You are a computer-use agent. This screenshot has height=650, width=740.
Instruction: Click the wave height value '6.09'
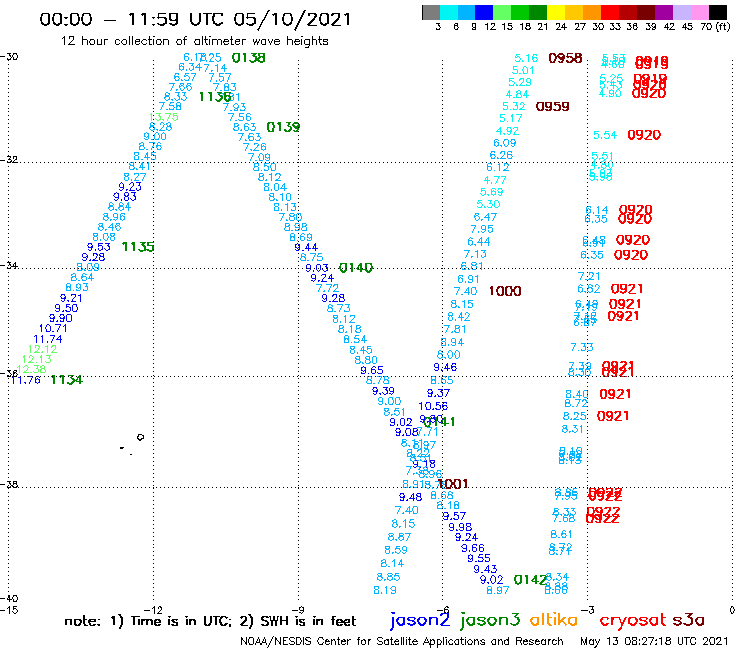pyautogui.click(x=505, y=143)
